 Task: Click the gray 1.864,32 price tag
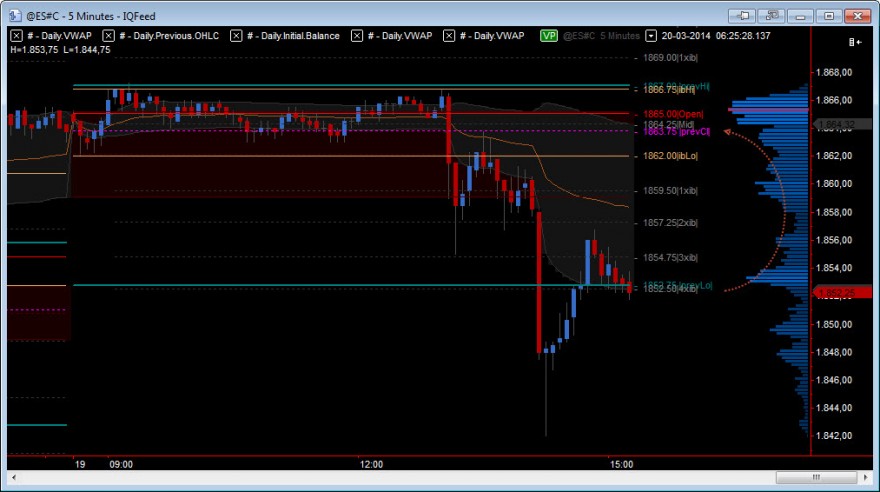(x=842, y=124)
